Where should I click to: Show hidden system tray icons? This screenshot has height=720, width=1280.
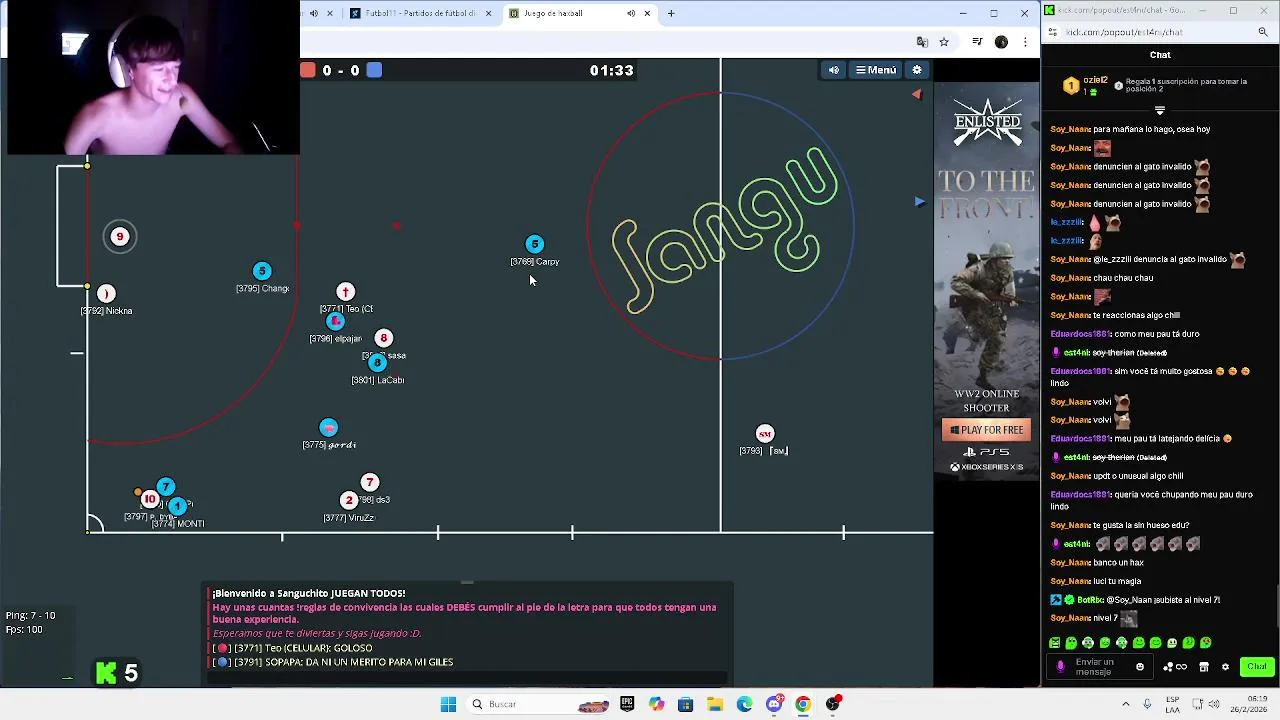(x=1125, y=704)
